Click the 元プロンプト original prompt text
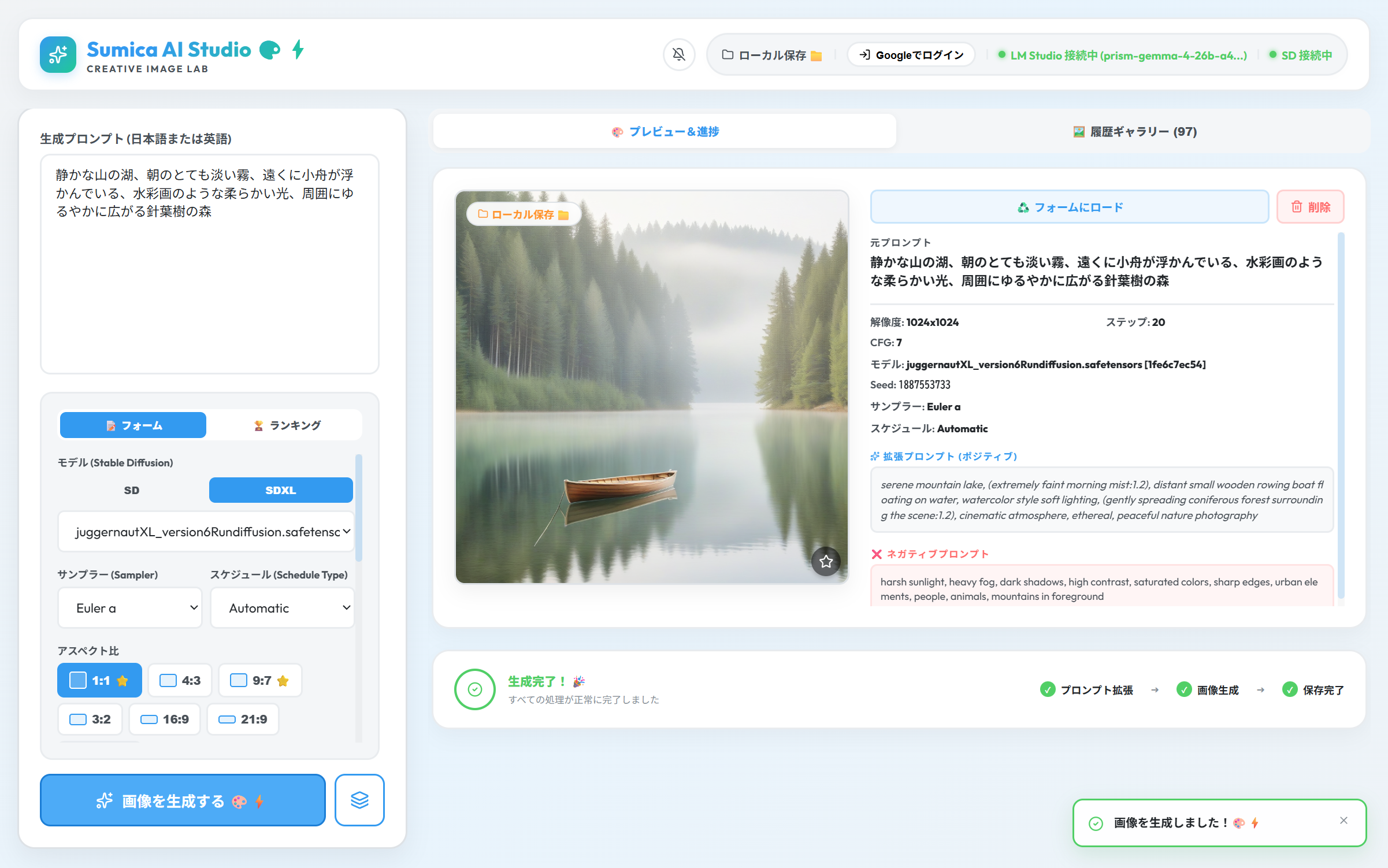1388x868 pixels. click(x=1097, y=272)
